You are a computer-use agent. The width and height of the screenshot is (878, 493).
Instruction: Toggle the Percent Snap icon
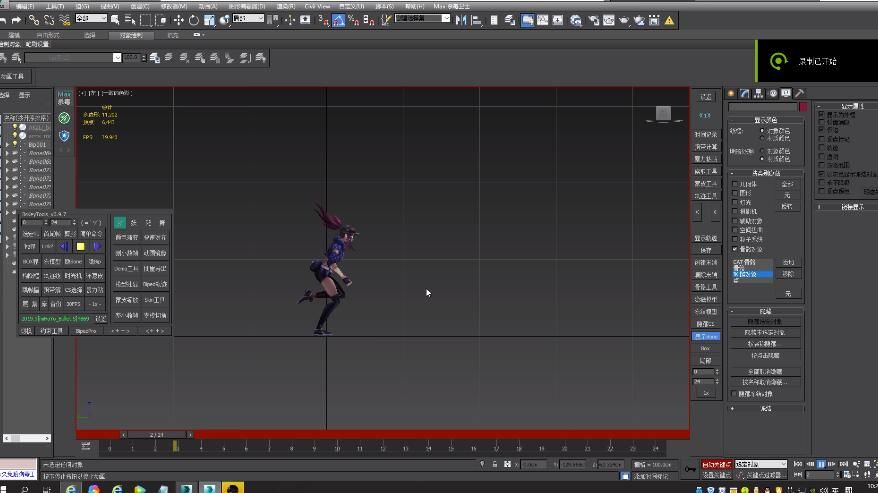[x=353, y=20]
